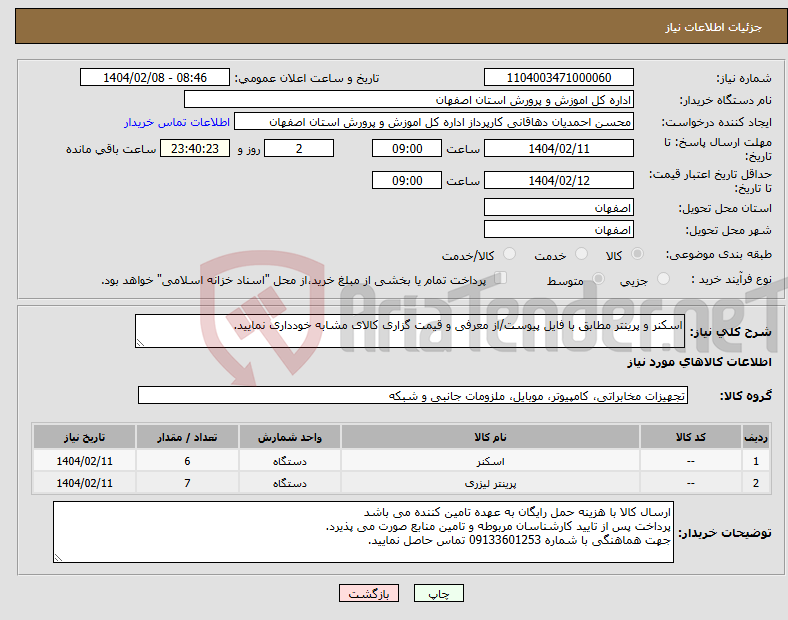Click the شماره نیاز field 1104003471000060

click(x=558, y=77)
